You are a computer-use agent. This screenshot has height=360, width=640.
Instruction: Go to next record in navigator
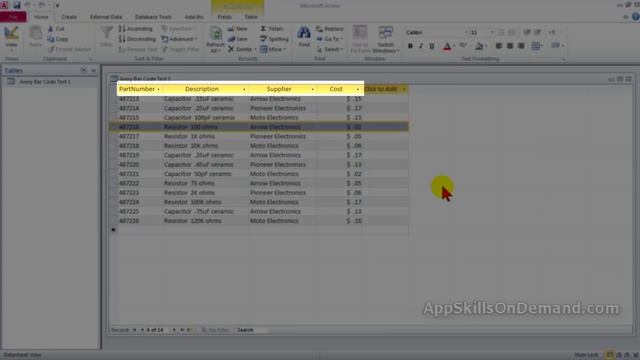coord(174,330)
